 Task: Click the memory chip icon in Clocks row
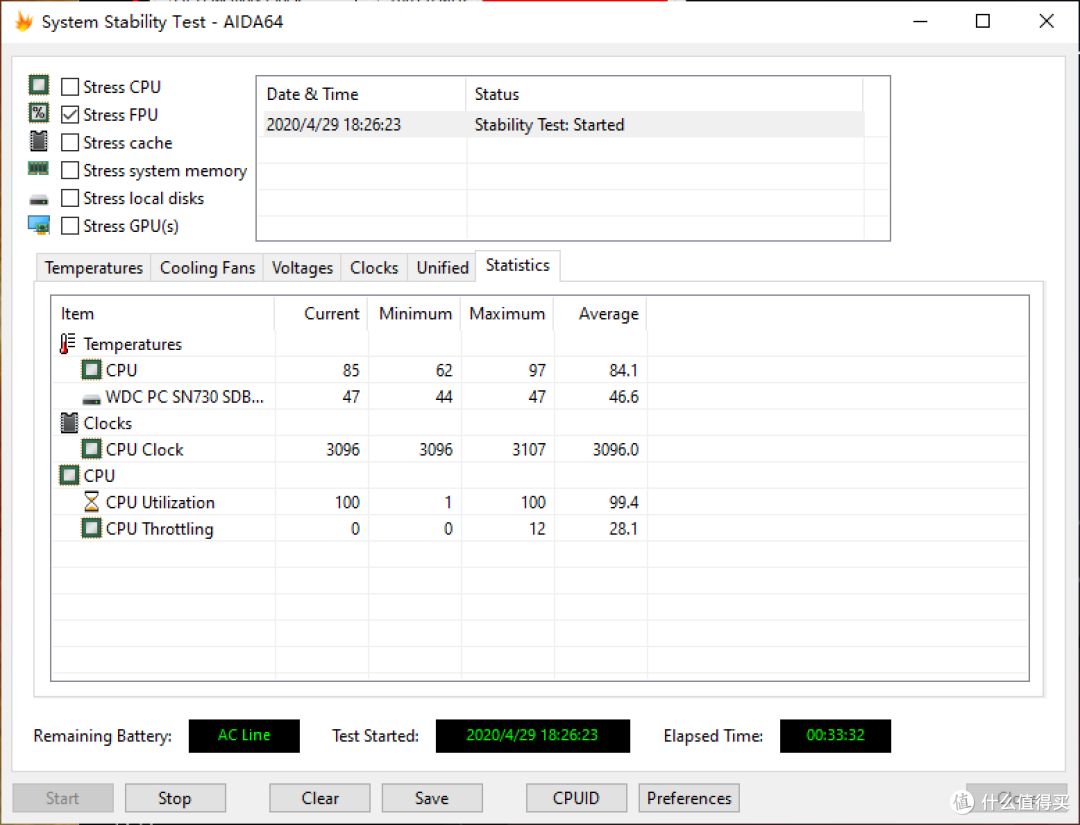point(70,423)
